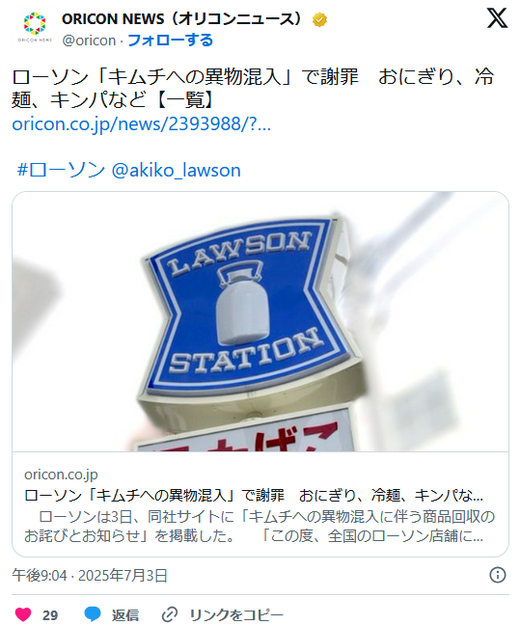Open the #ローソン hashtag

61,170
